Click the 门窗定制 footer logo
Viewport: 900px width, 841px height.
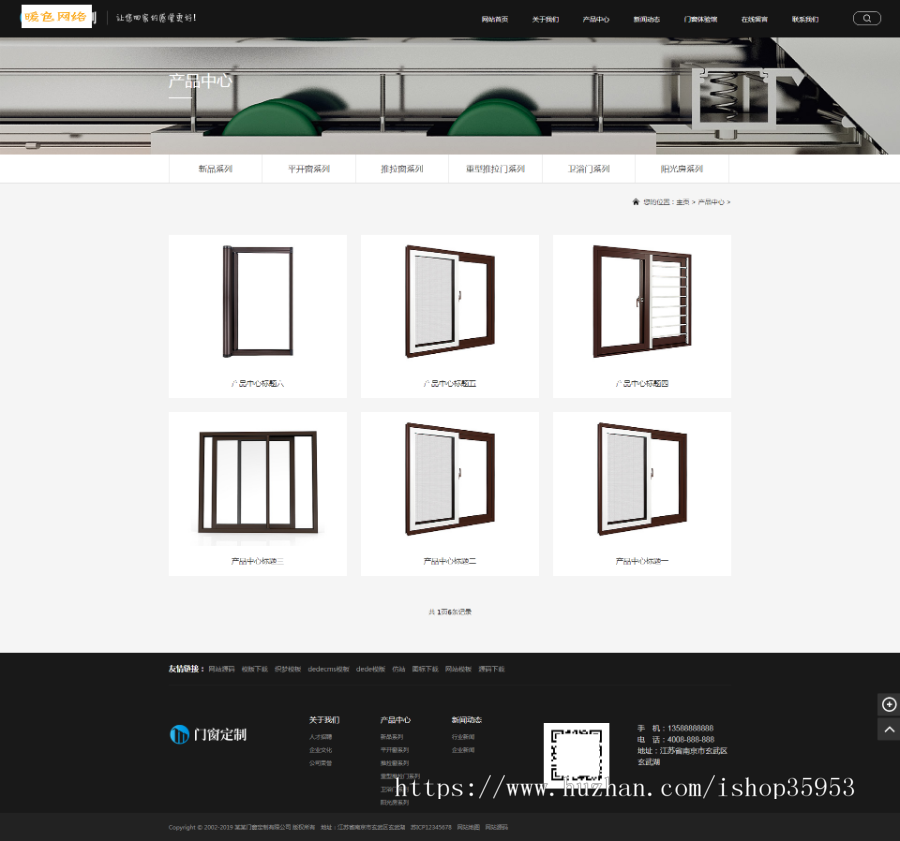[x=208, y=735]
